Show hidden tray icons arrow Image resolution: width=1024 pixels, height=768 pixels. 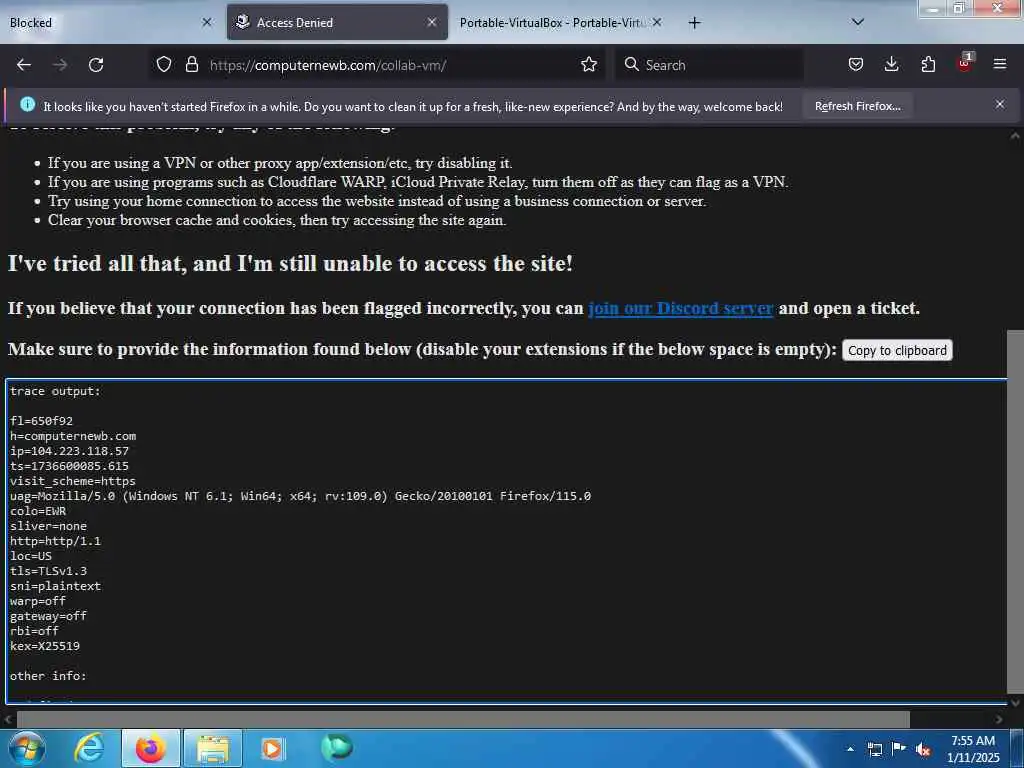click(850, 749)
